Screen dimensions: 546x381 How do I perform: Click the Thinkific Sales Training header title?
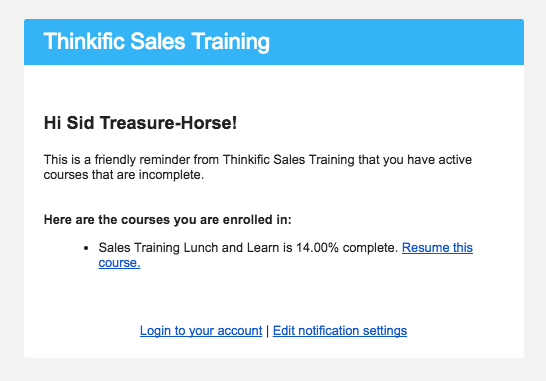pos(156,41)
